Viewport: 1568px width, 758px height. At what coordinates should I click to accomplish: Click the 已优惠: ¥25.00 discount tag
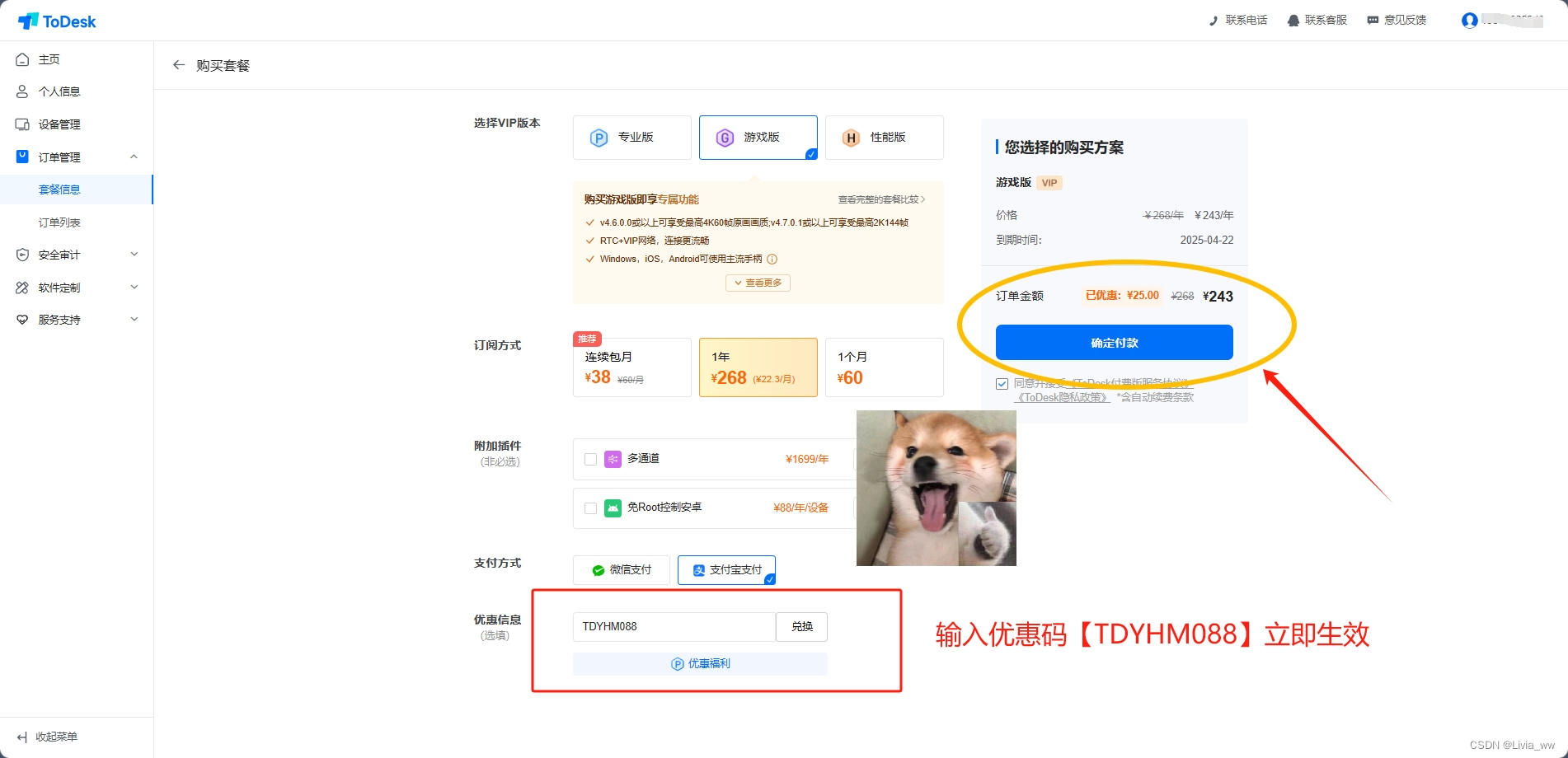(x=1122, y=296)
